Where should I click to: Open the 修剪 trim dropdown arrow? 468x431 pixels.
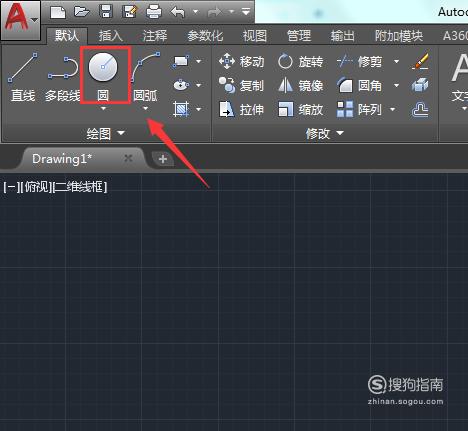(396, 61)
